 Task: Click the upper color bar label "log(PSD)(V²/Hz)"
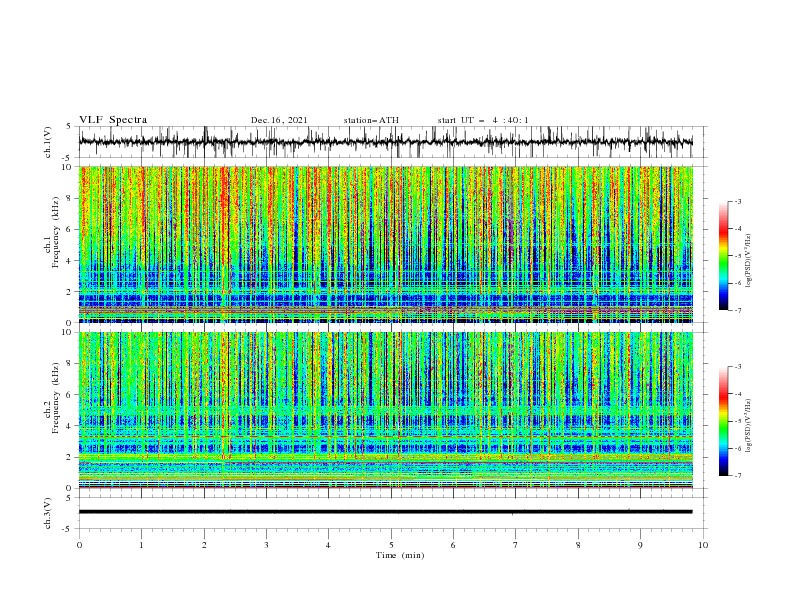click(x=748, y=261)
